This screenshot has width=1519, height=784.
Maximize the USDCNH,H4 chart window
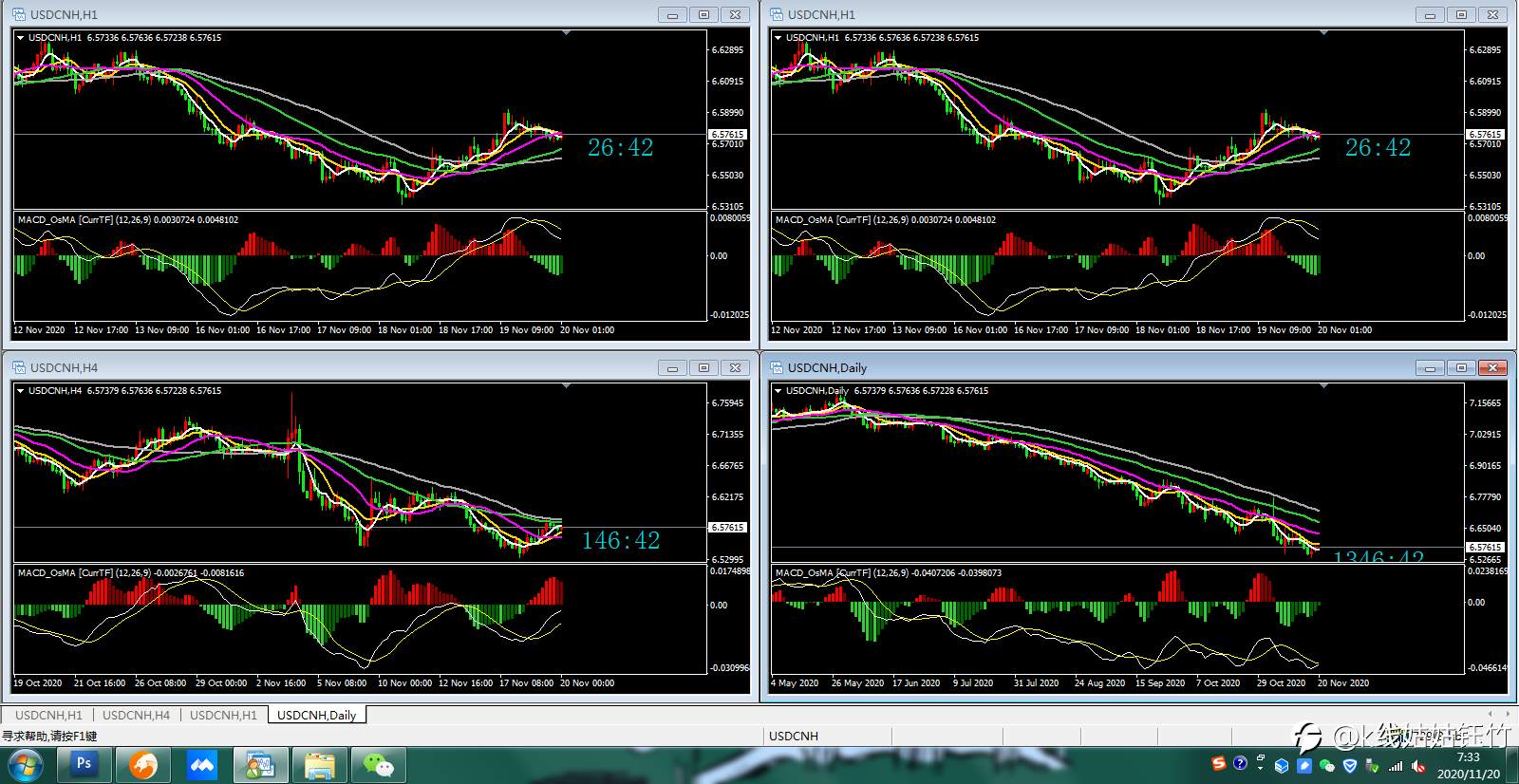pyautogui.click(x=703, y=367)
